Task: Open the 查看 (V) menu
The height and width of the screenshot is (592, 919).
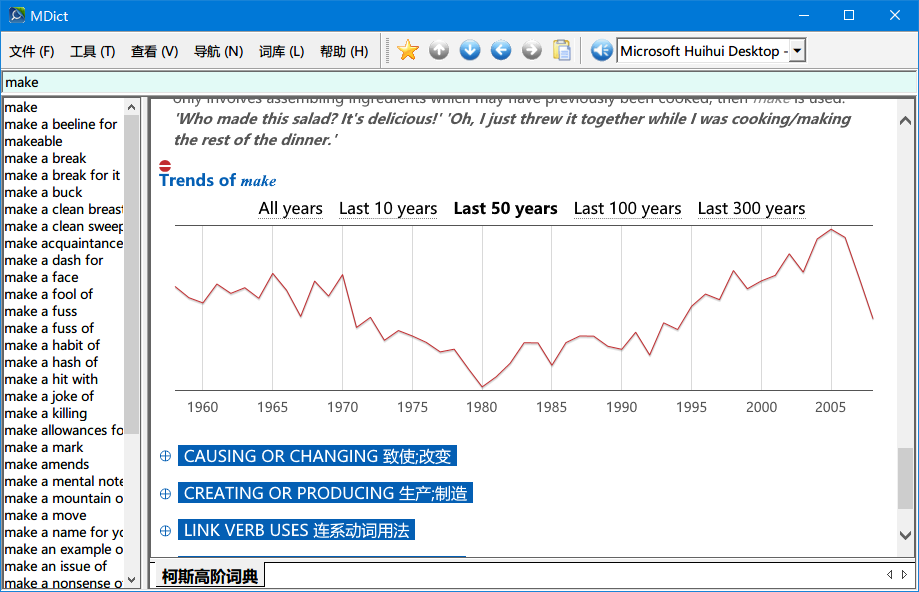Action: tap(154, 52)
